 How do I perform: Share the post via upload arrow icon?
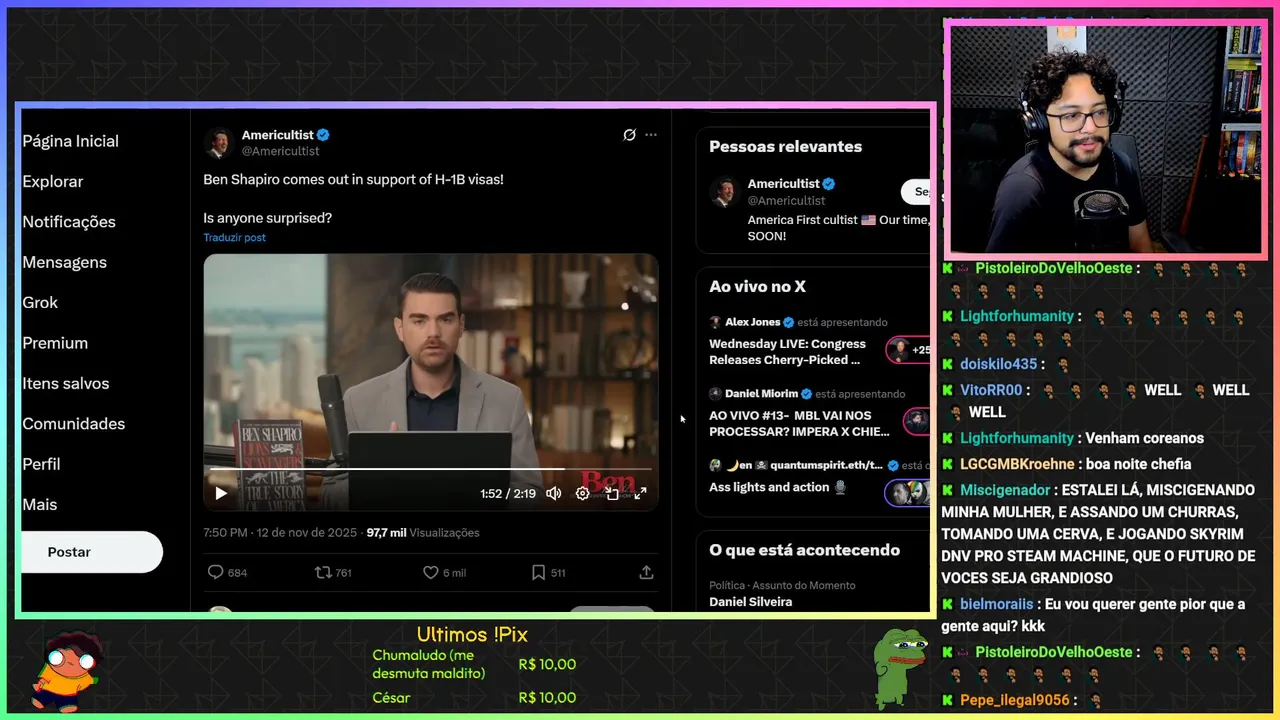pyautogui.click(x=646, y=572)
